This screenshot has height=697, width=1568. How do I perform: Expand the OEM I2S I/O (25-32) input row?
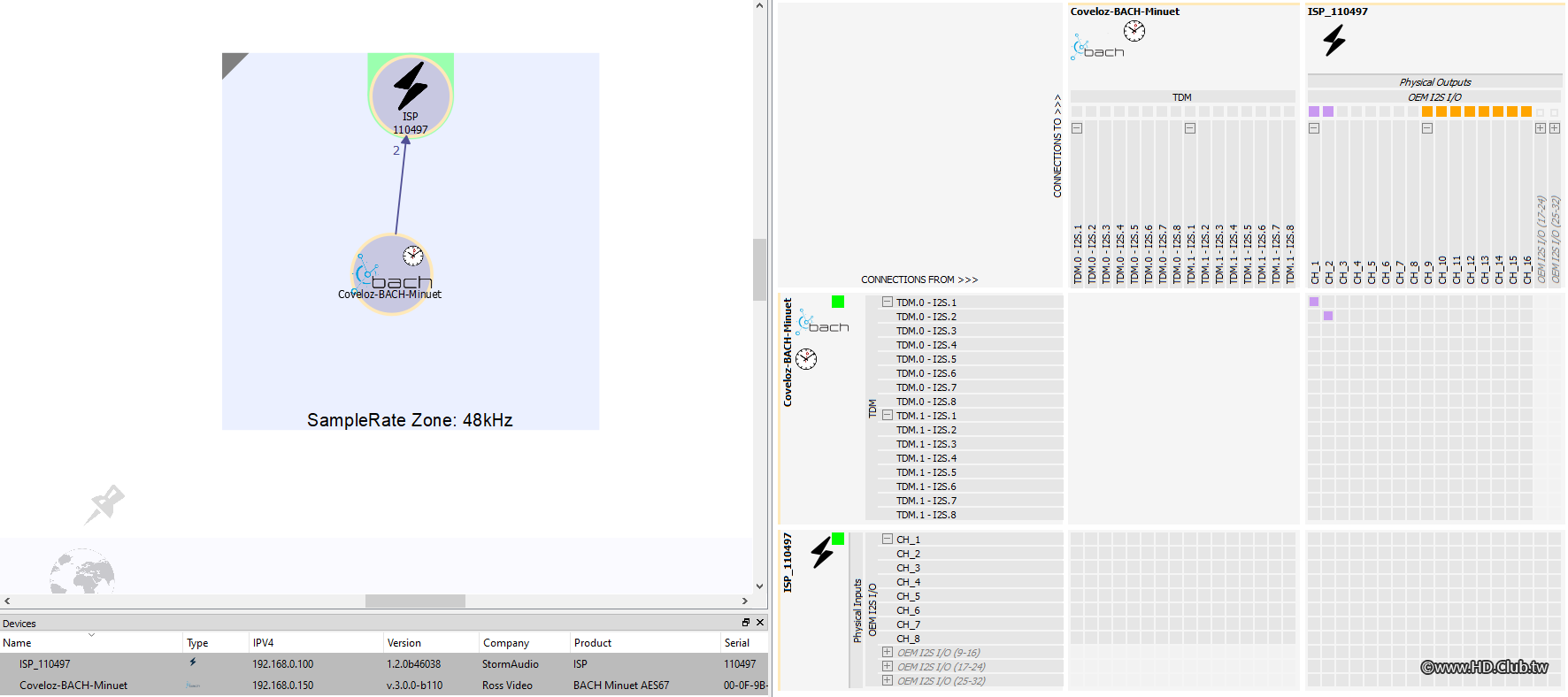pyautogui.click(x=888, y=680)
